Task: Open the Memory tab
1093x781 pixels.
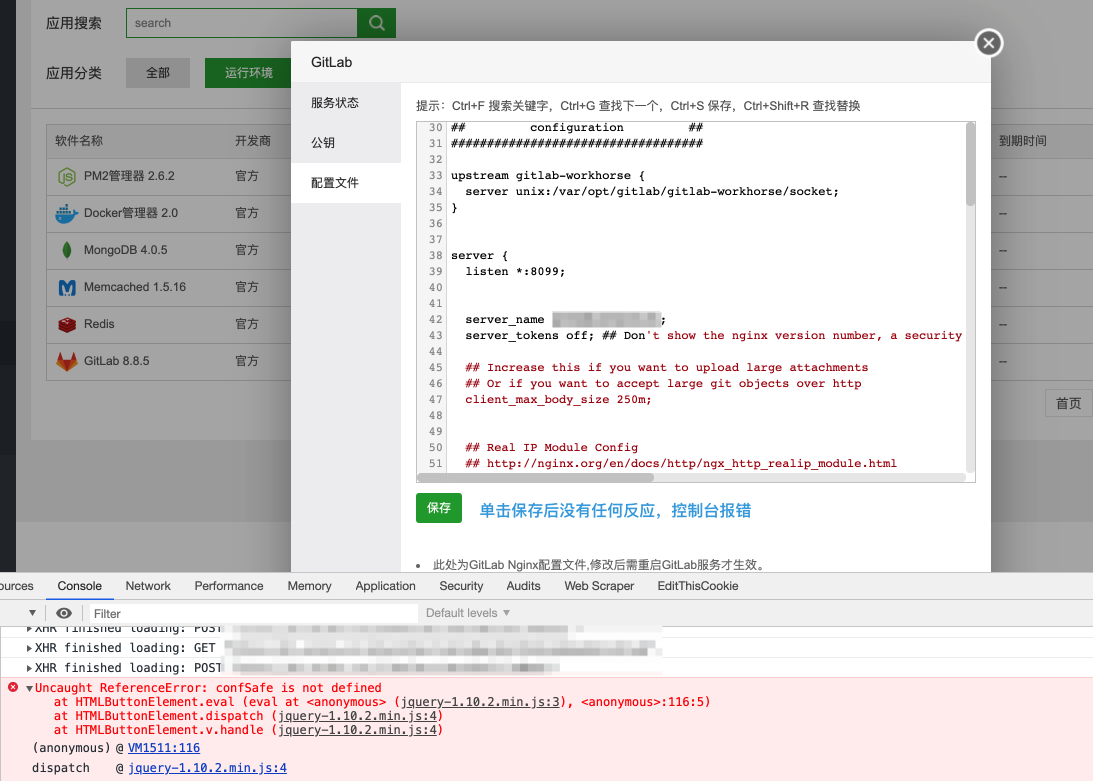Action: coord(309,586)
